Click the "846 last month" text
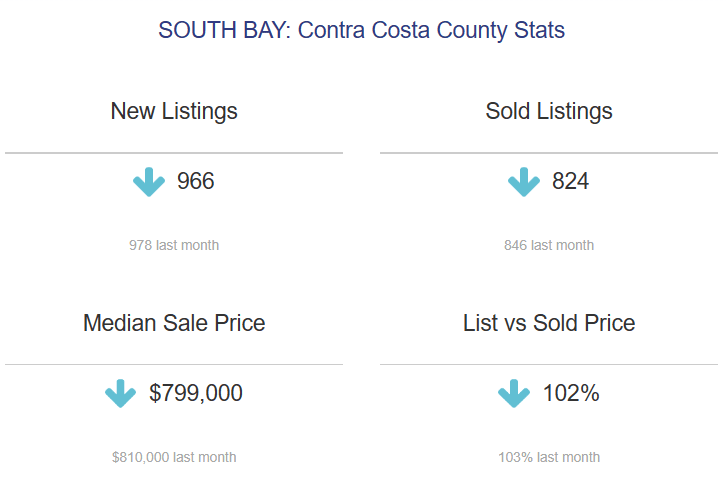Screen dimensions: 726x480 tap(549, 245)
